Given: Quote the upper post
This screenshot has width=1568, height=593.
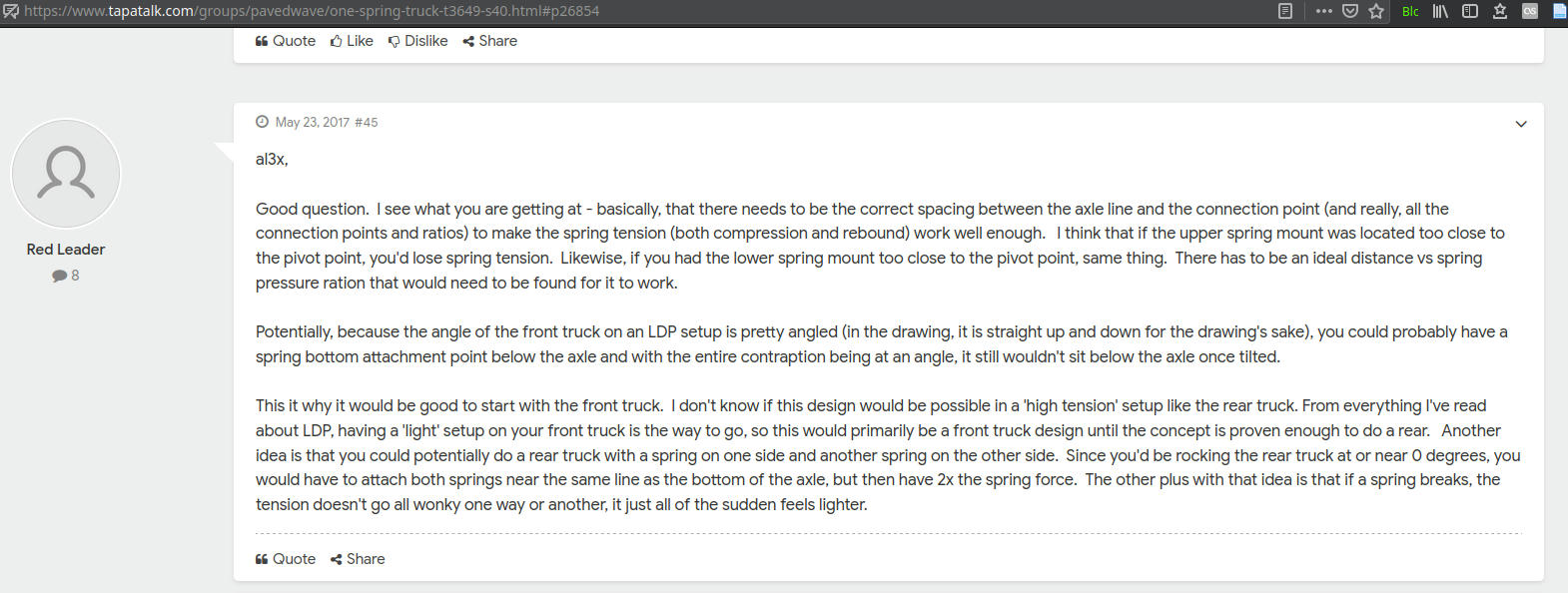Looking at the screenshot, I should (x=286, y=41).
